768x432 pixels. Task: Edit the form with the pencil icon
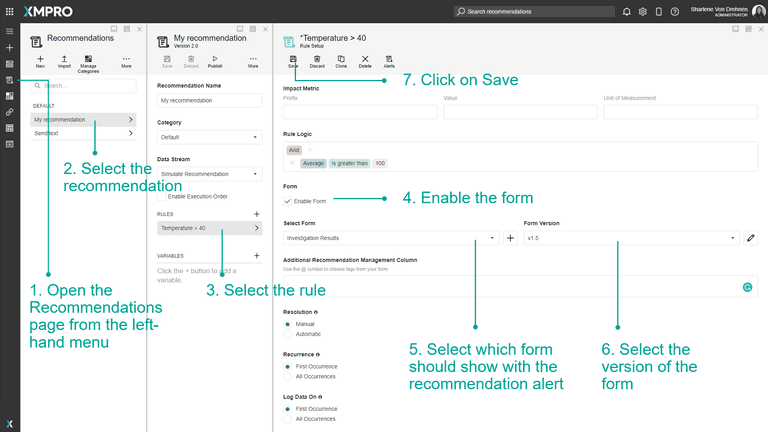point(751,238)
